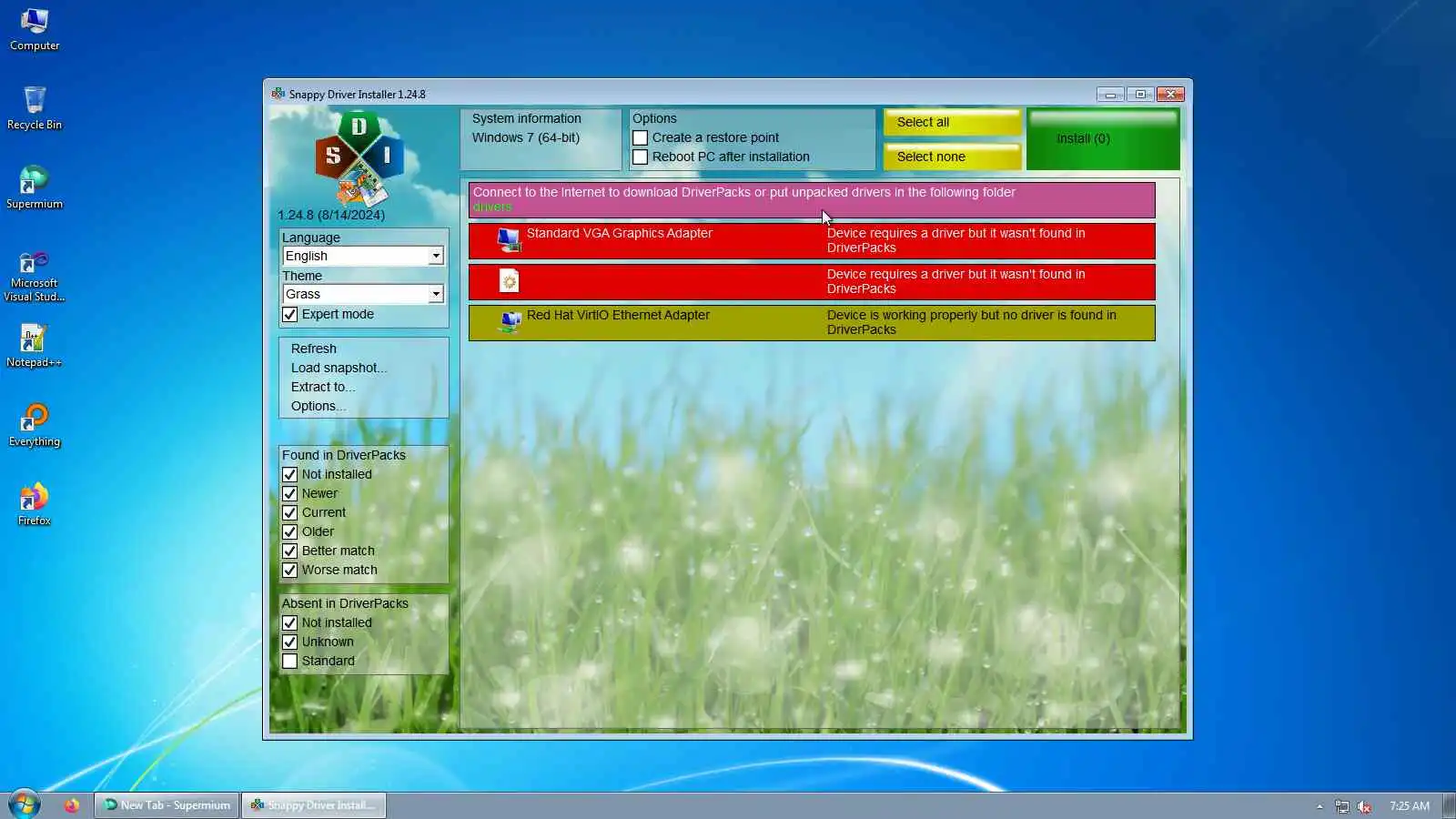1456x819 pixels.
Task: Click the Select none button
Action: pyautogui.click(x=952, y=157)
